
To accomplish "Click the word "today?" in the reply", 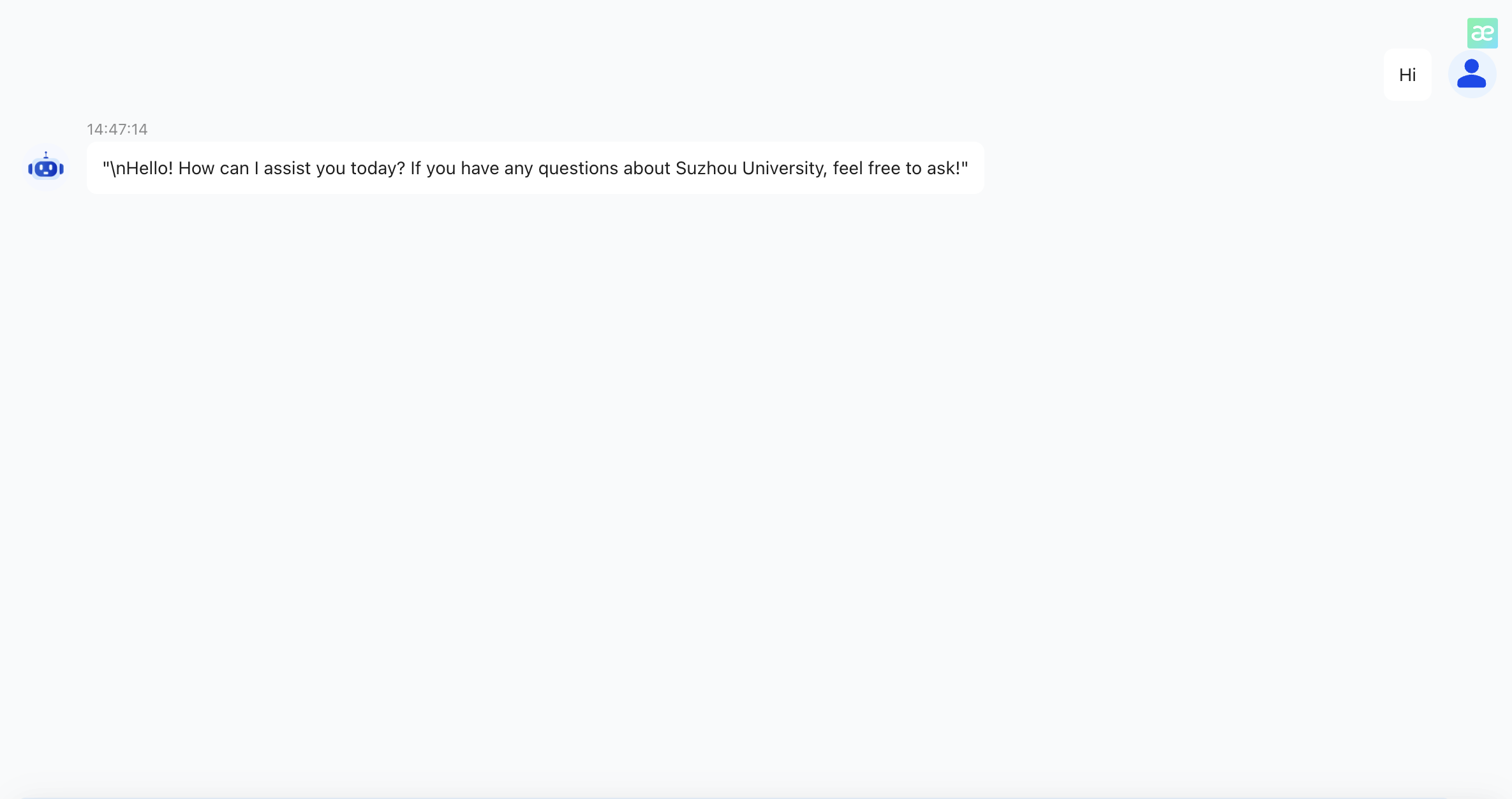I will pos(378,168).
